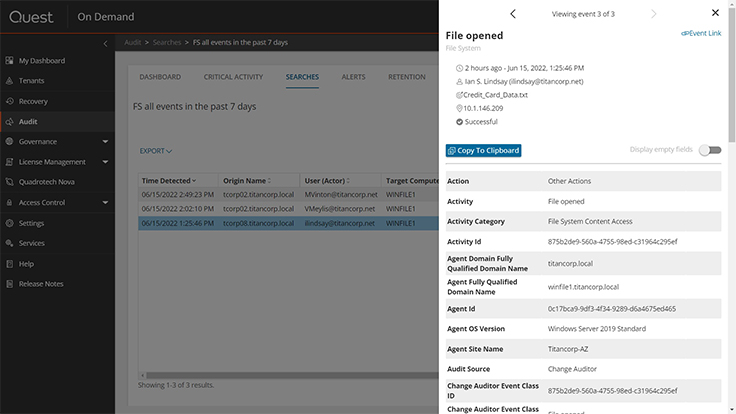736x414 pixels.
Task: Select the SEARCHES tab
Action: [302, 77]
